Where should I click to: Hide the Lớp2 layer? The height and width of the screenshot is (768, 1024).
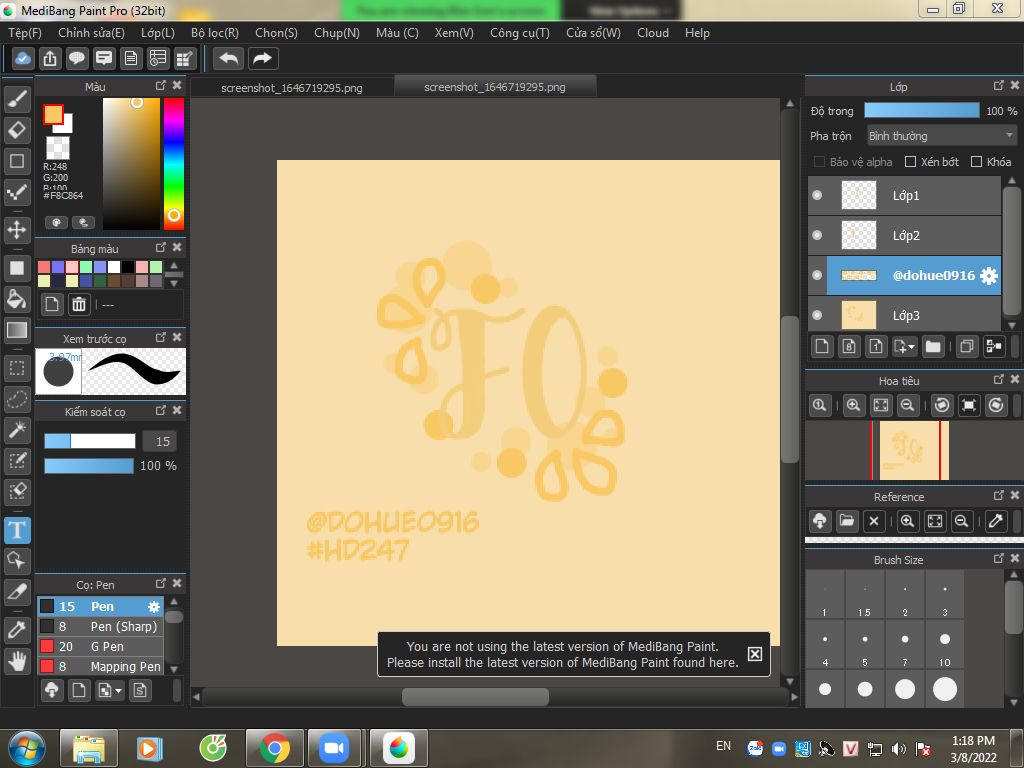817,235
